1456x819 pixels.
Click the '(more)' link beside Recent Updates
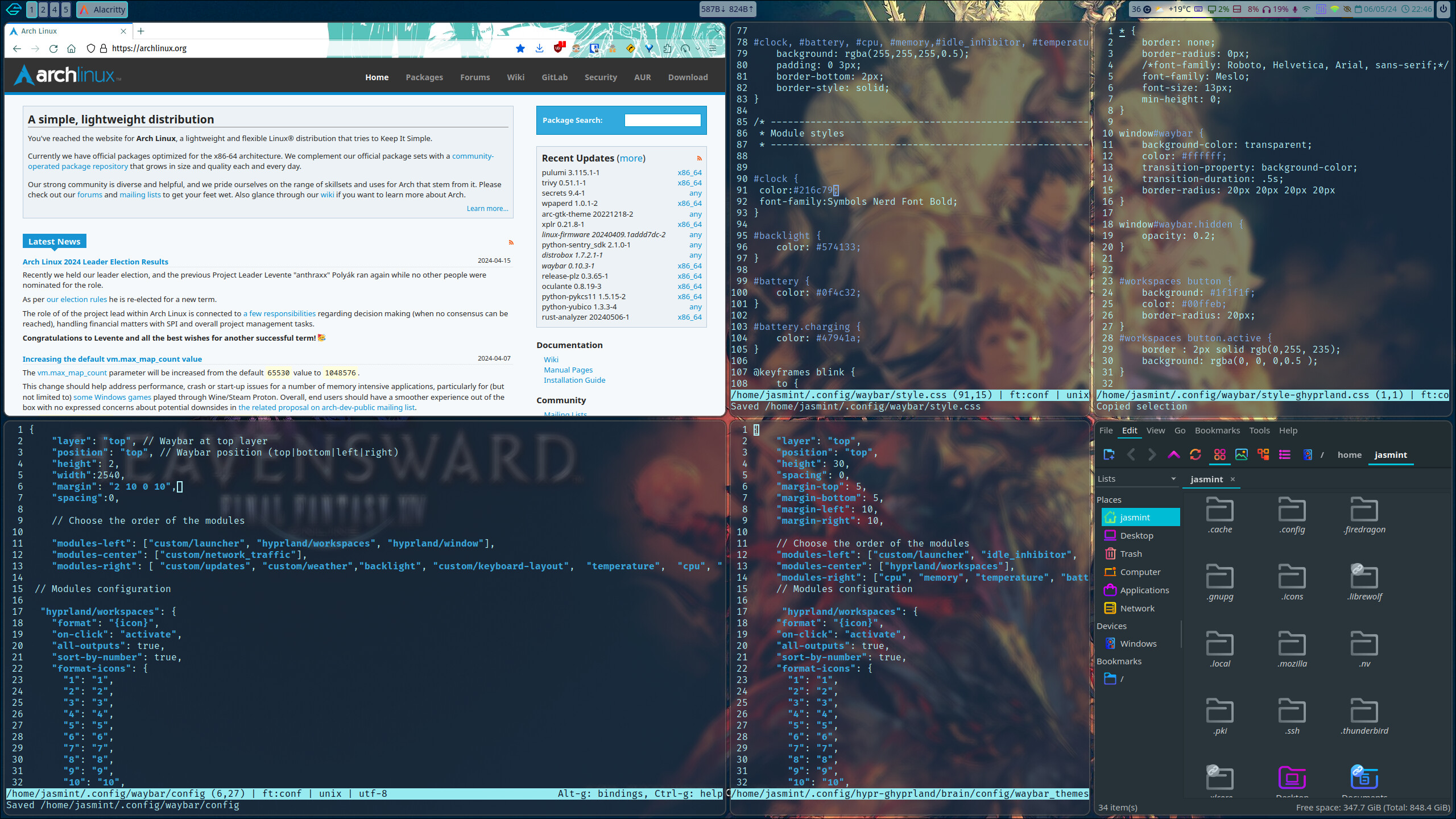(631, 158)
